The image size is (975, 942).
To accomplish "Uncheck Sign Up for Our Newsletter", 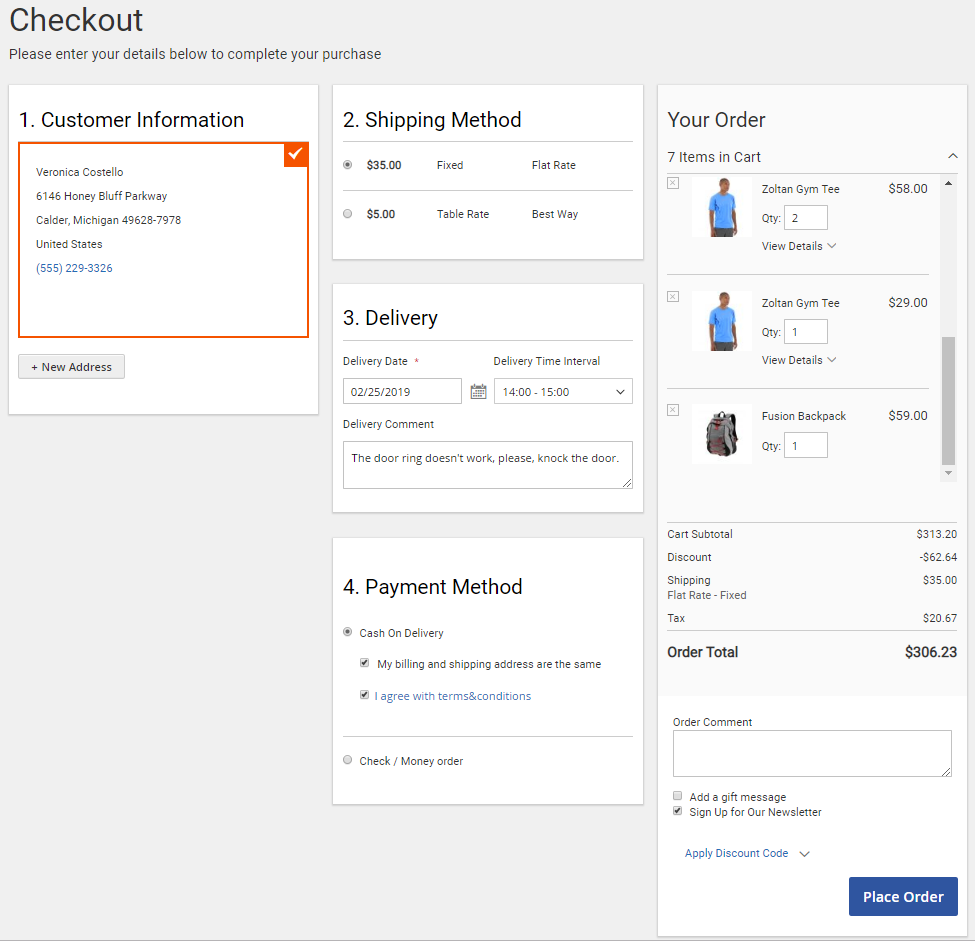I will [678, 811].
